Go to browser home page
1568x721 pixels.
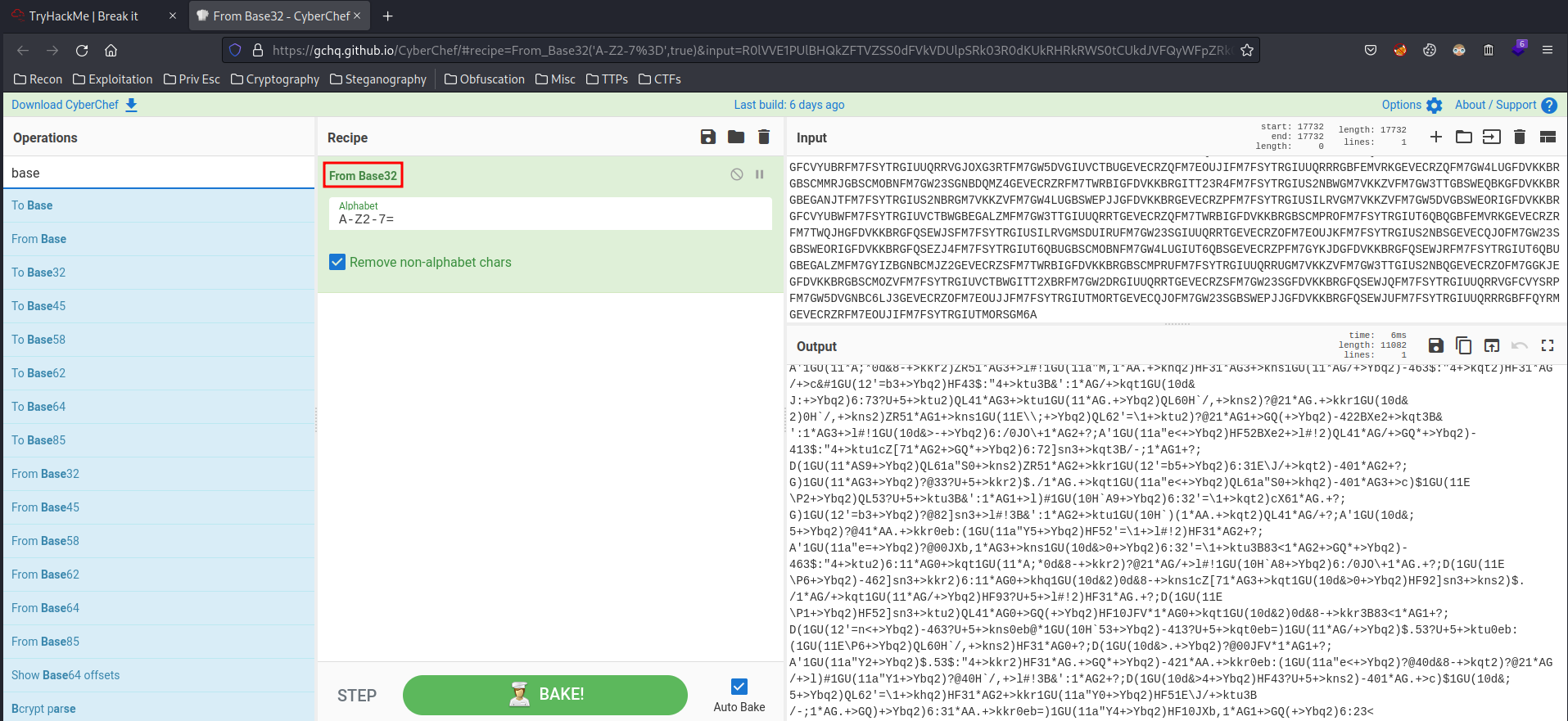click(111, 51)
